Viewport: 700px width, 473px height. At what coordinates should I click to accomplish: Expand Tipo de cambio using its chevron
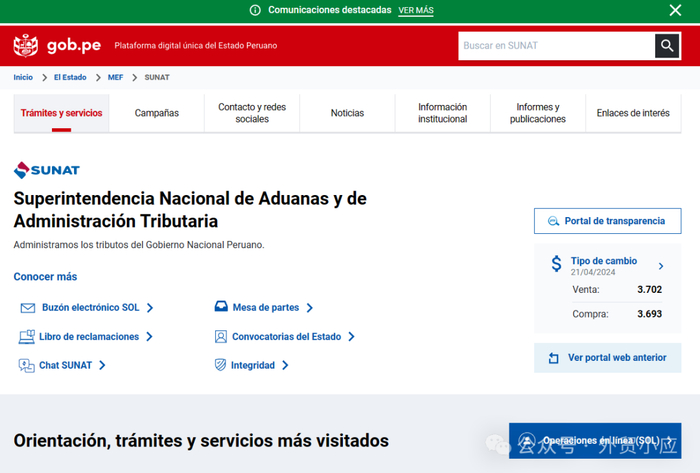[x=661, y=266]
